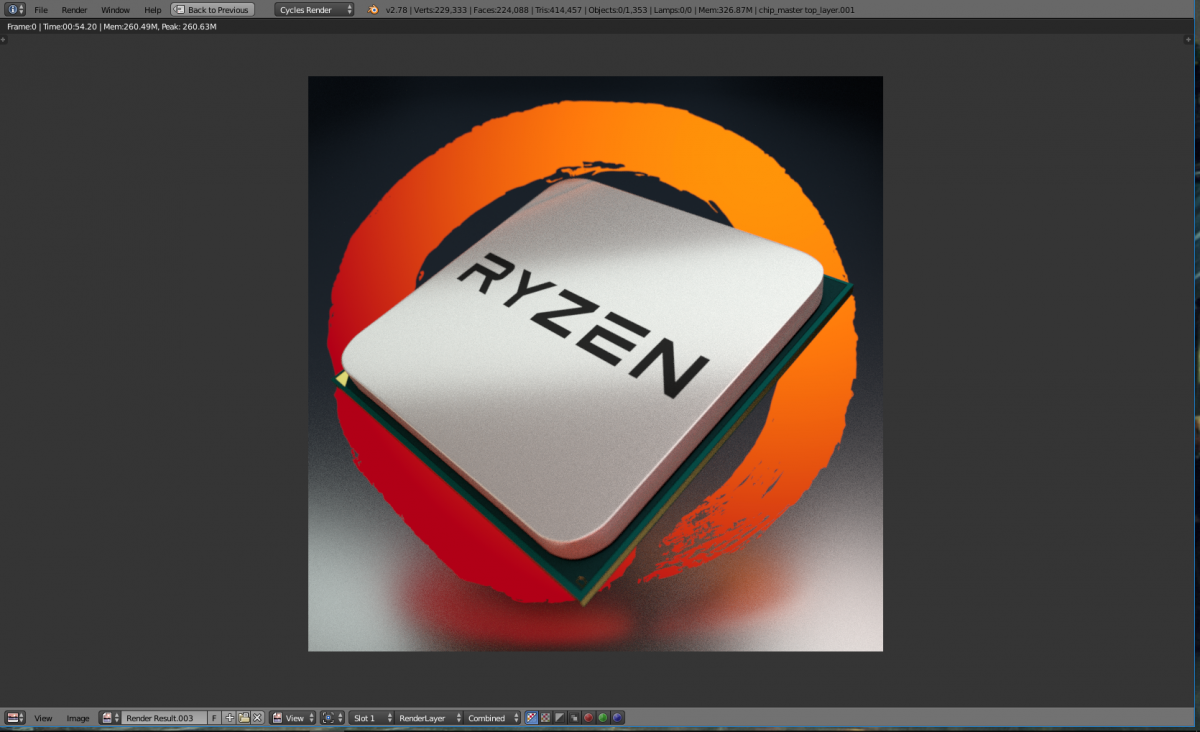Toggle the fake user F button

[214, 718]
